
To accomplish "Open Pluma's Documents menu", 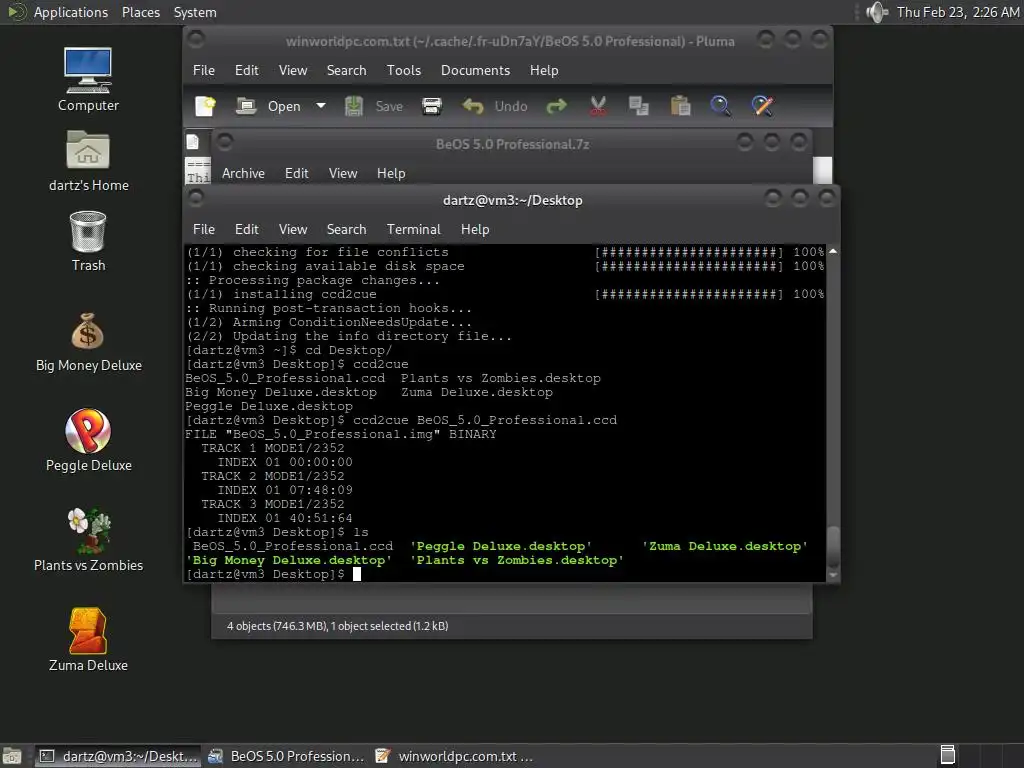I will click(475, 70).
